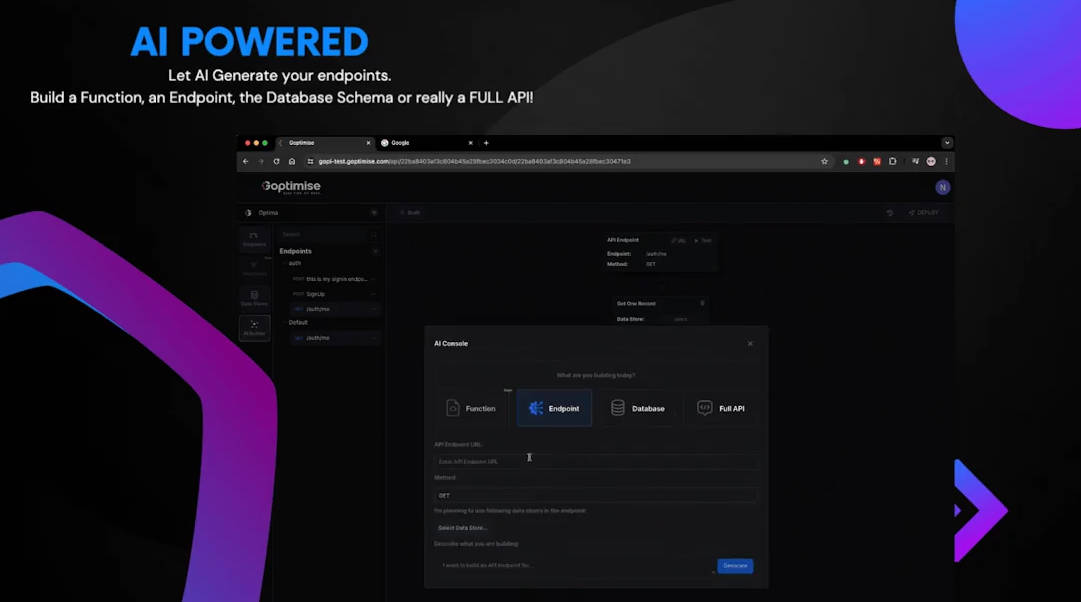The image size is (1081, 602).
Task: Open the Method GET dropdown
Action: (595, 495)
